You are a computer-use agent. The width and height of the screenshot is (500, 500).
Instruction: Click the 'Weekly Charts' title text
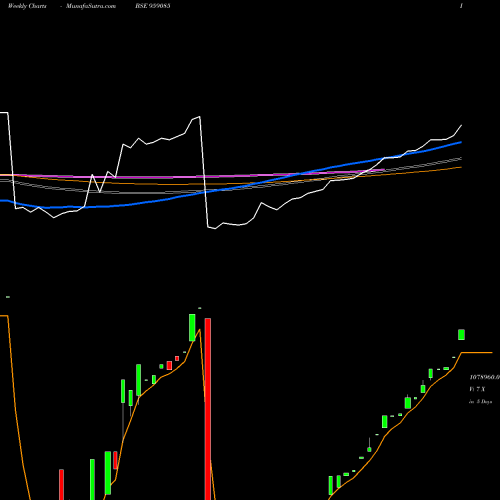(x=27, y=6)
